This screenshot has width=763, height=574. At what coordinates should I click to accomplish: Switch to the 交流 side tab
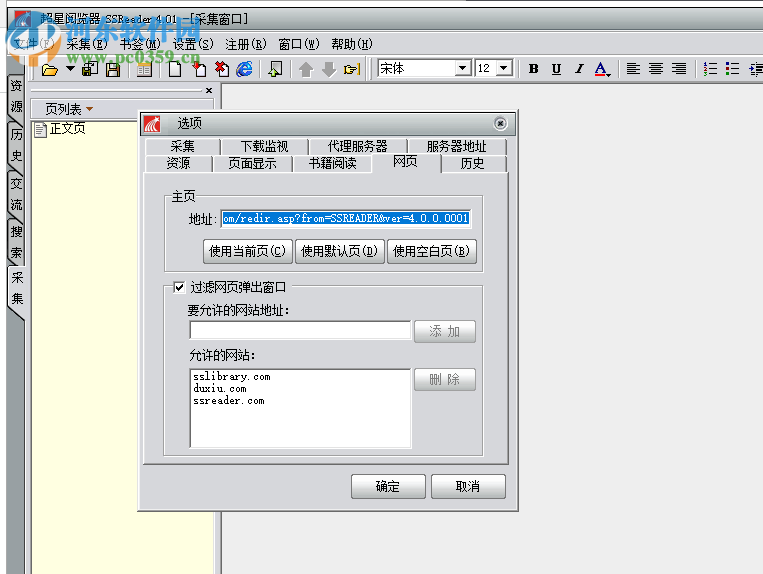point(16,194)
